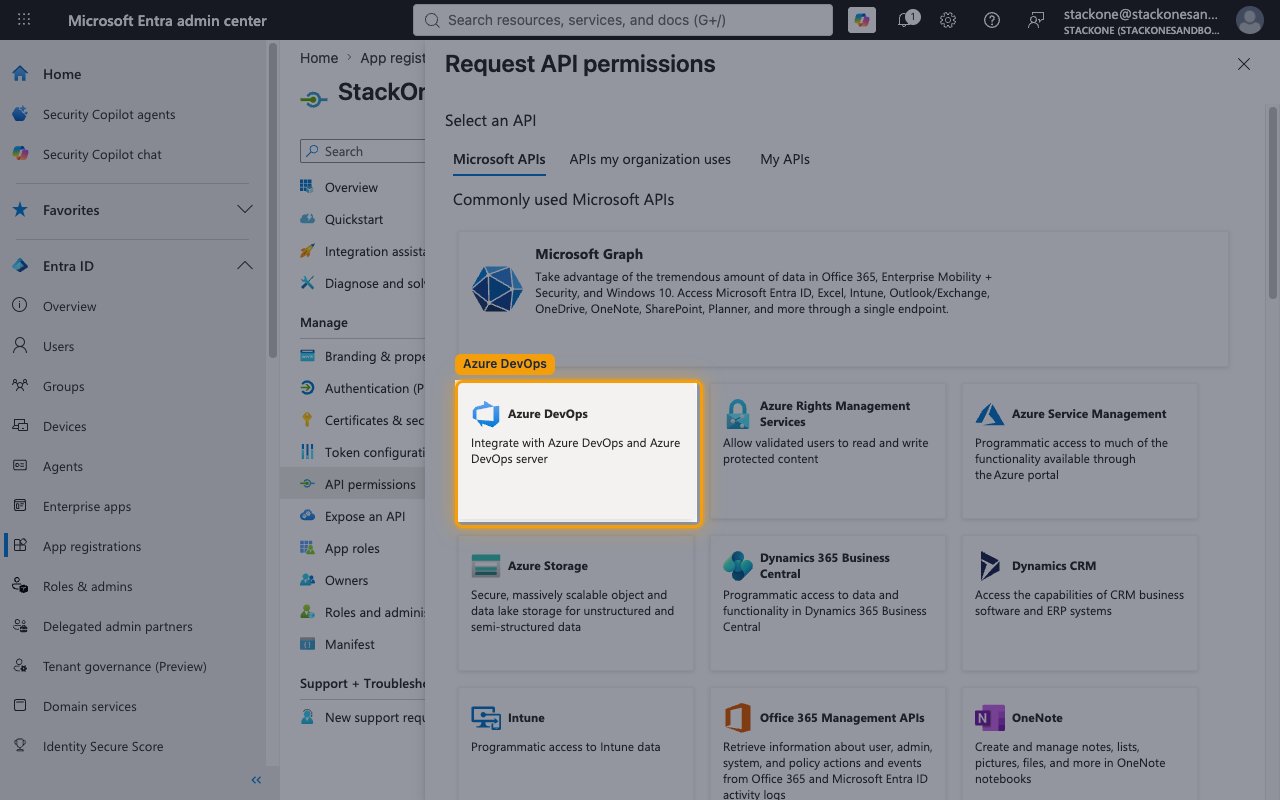Image resolution: width=1280 pixels, height=800 pixels.
Task: Click the Diagnose and solve wrench icon
Action: (307, 283)
